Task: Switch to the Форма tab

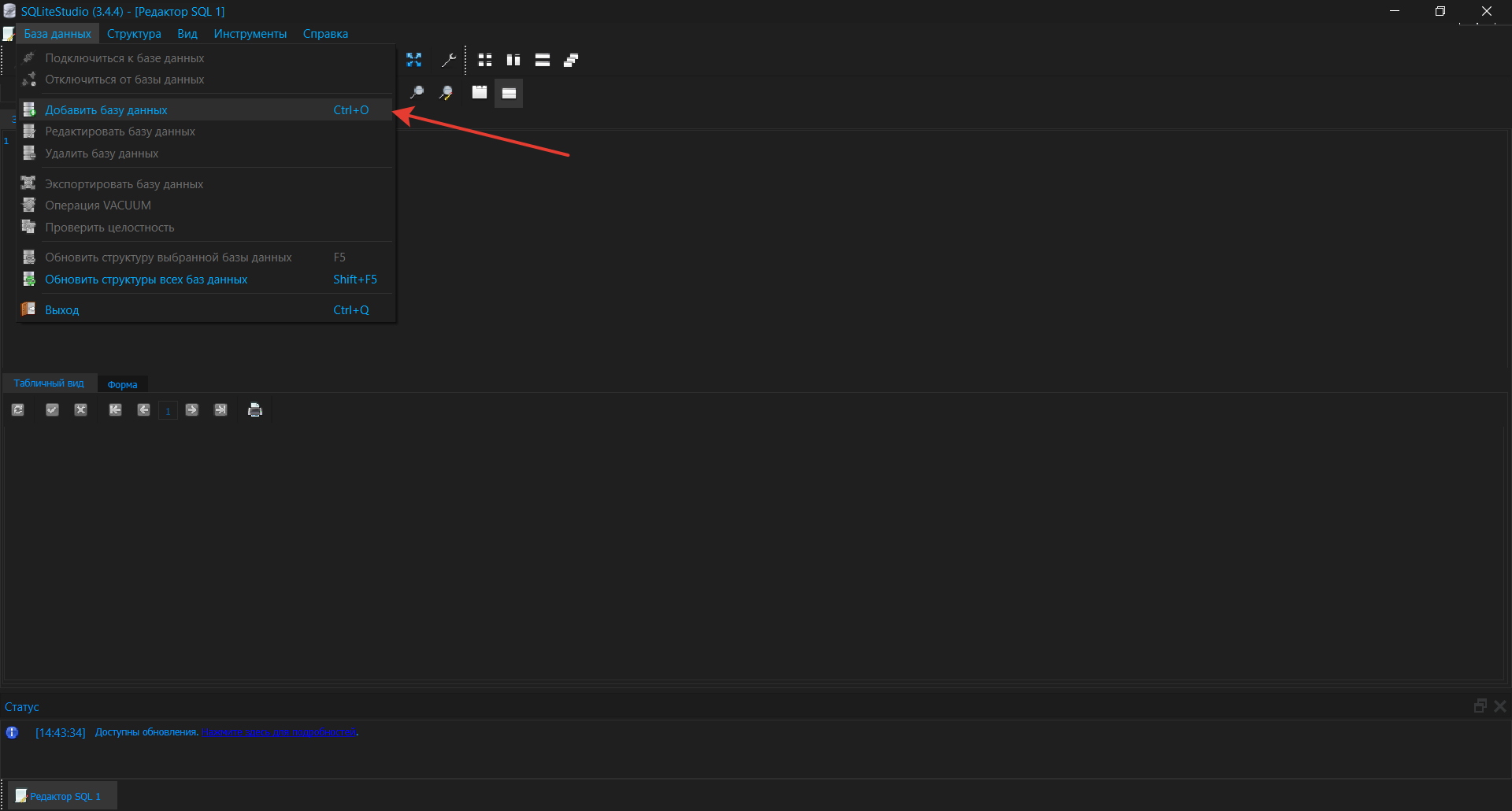Action: [122, 385]
